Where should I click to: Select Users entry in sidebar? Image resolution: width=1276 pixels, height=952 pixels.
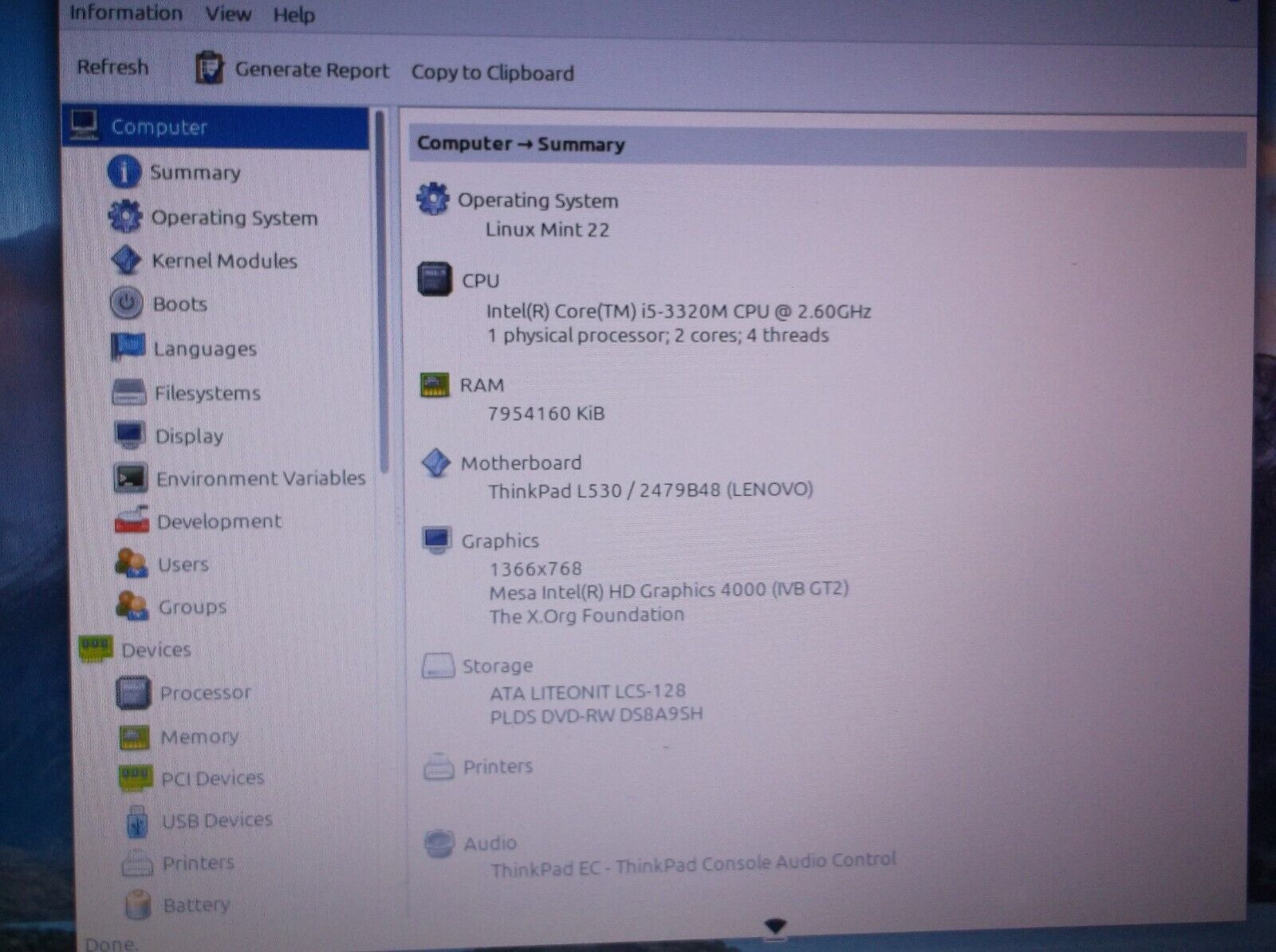183,565
